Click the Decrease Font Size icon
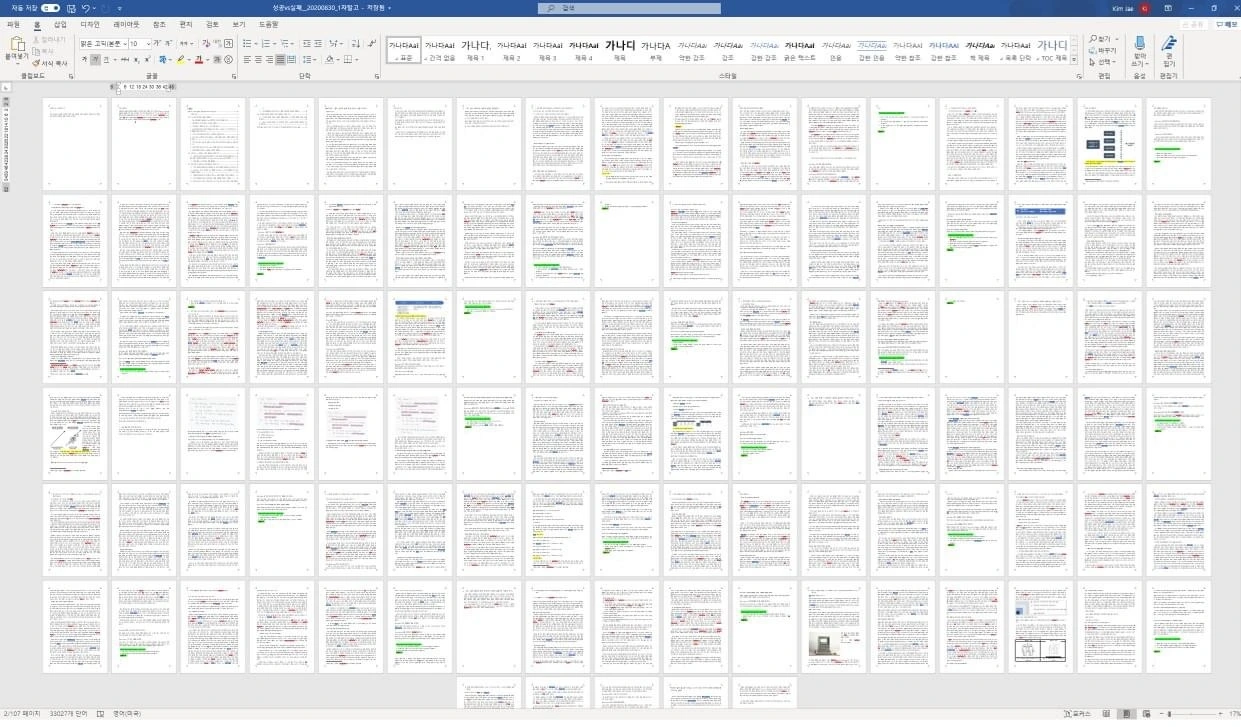The image size is (1241, 727). coord(169,44)
